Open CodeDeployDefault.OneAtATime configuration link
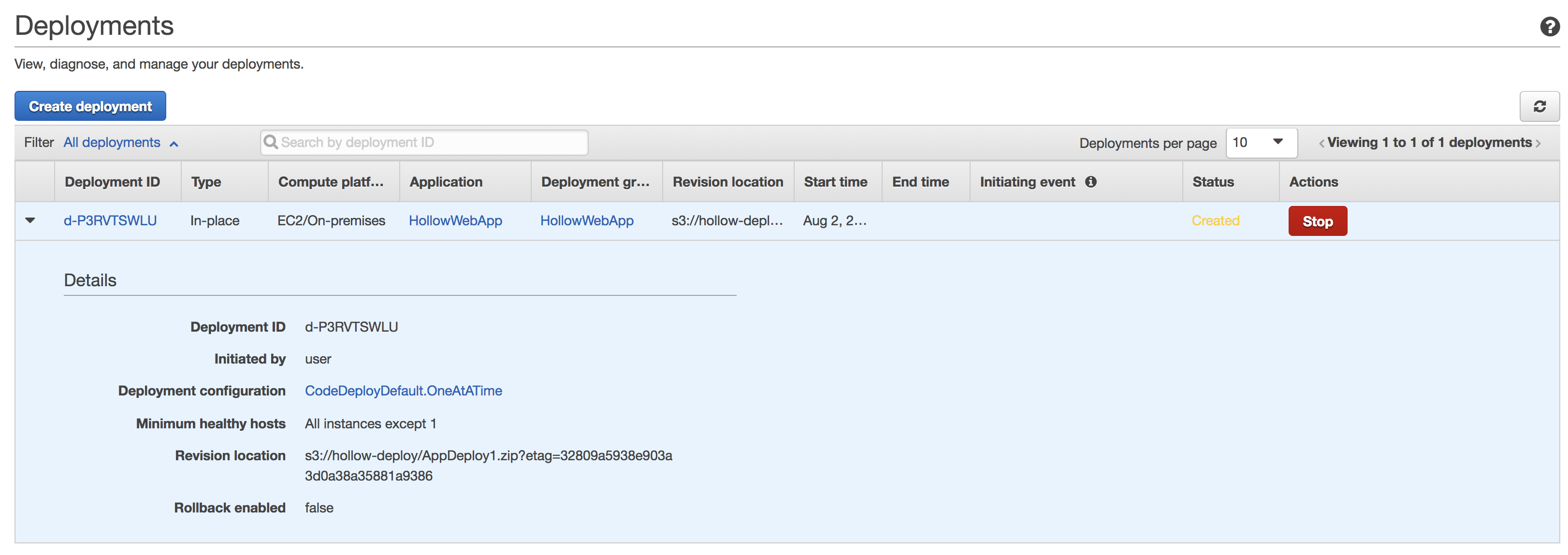 [403, 391]
